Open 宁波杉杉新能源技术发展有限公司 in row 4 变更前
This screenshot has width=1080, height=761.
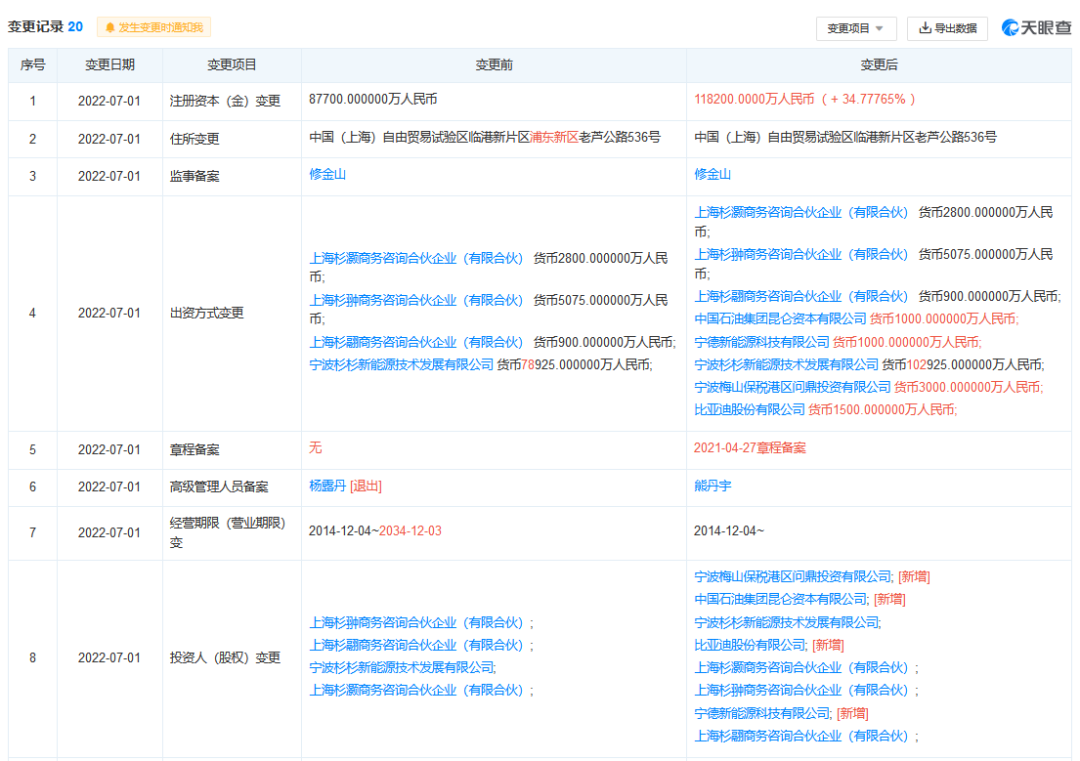click(401, 365)
